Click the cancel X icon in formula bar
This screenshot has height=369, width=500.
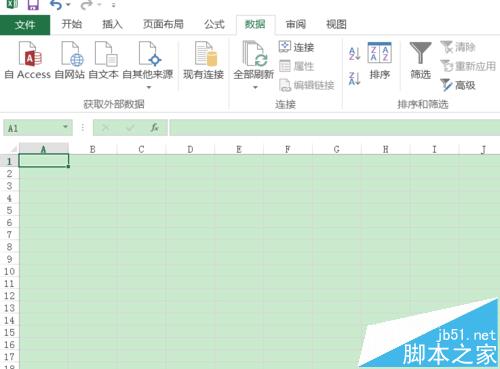click(105, 128)
